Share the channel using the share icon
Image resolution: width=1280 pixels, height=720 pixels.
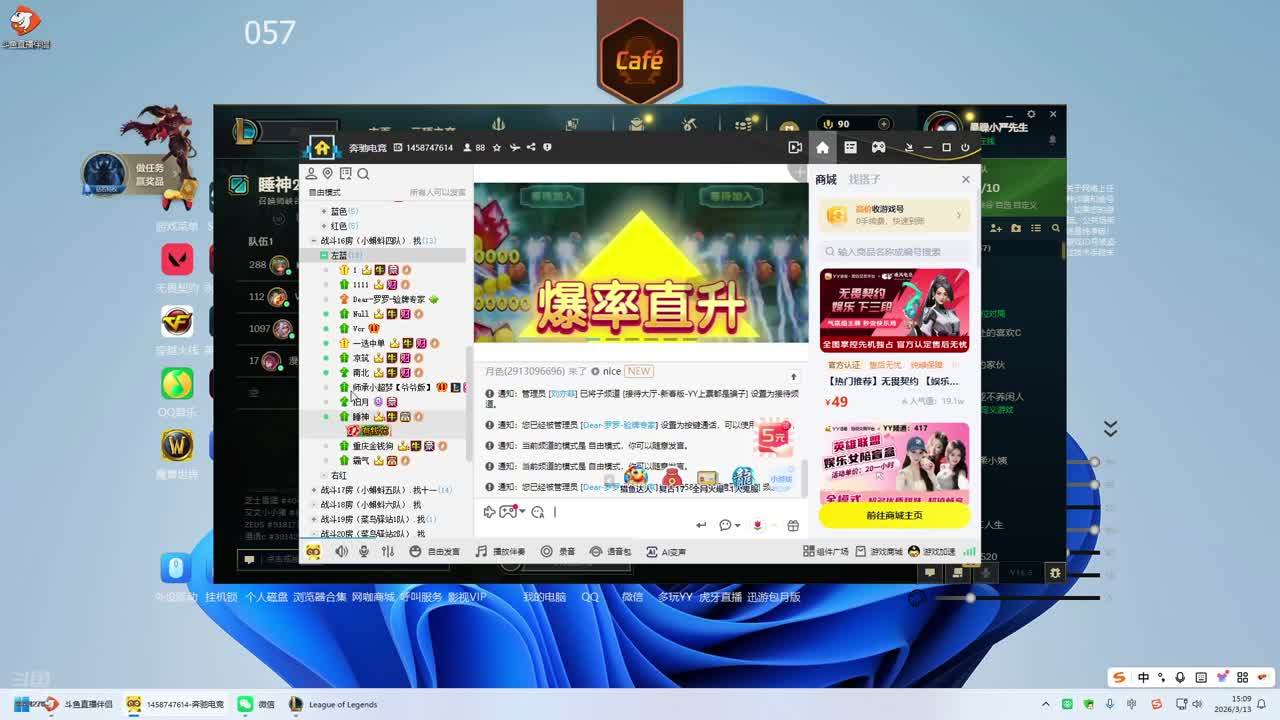coord(531,148)
